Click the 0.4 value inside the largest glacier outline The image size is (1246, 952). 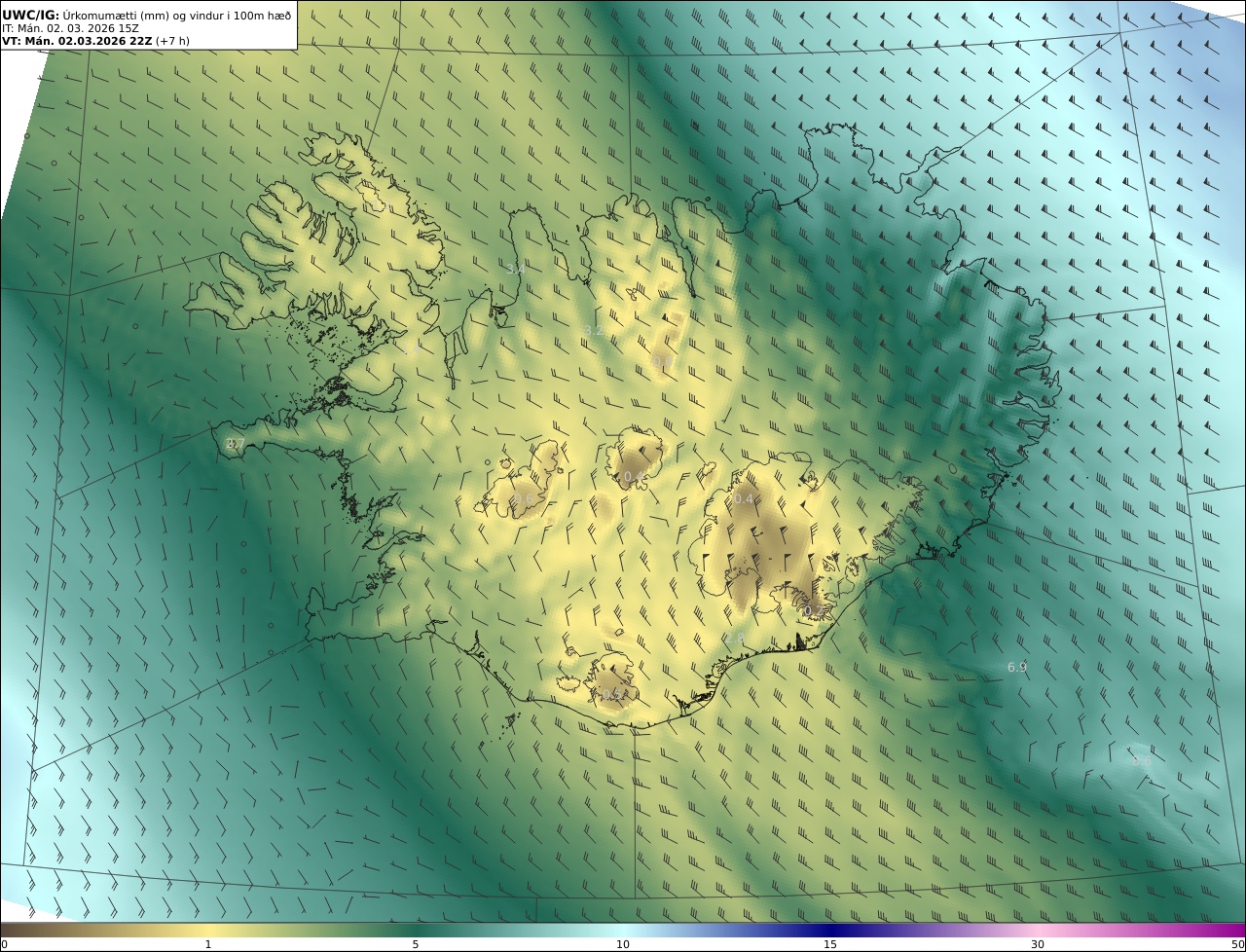pyautogui.click(x=744, y=498)
